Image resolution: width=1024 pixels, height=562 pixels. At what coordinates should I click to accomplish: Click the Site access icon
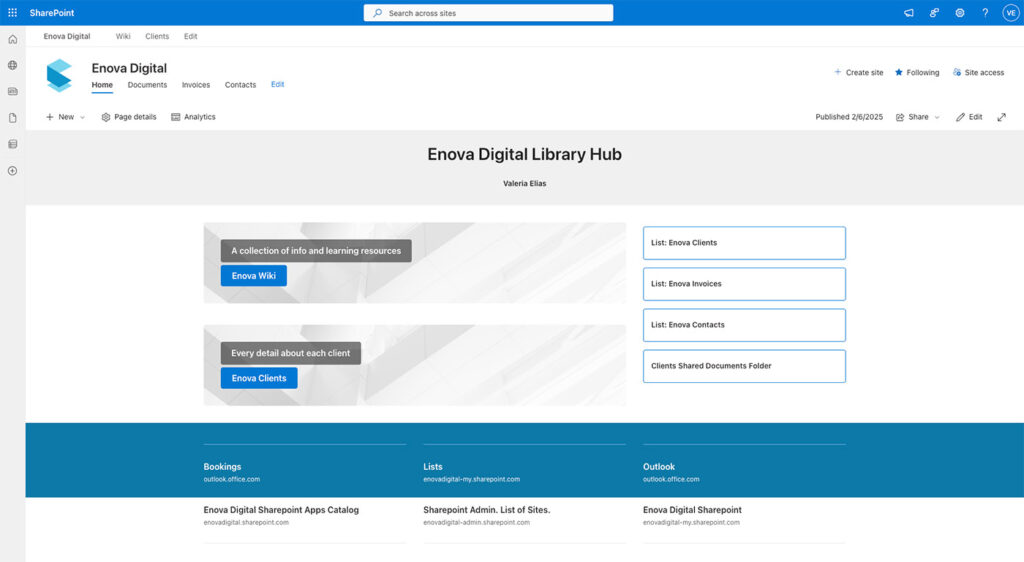957,72
